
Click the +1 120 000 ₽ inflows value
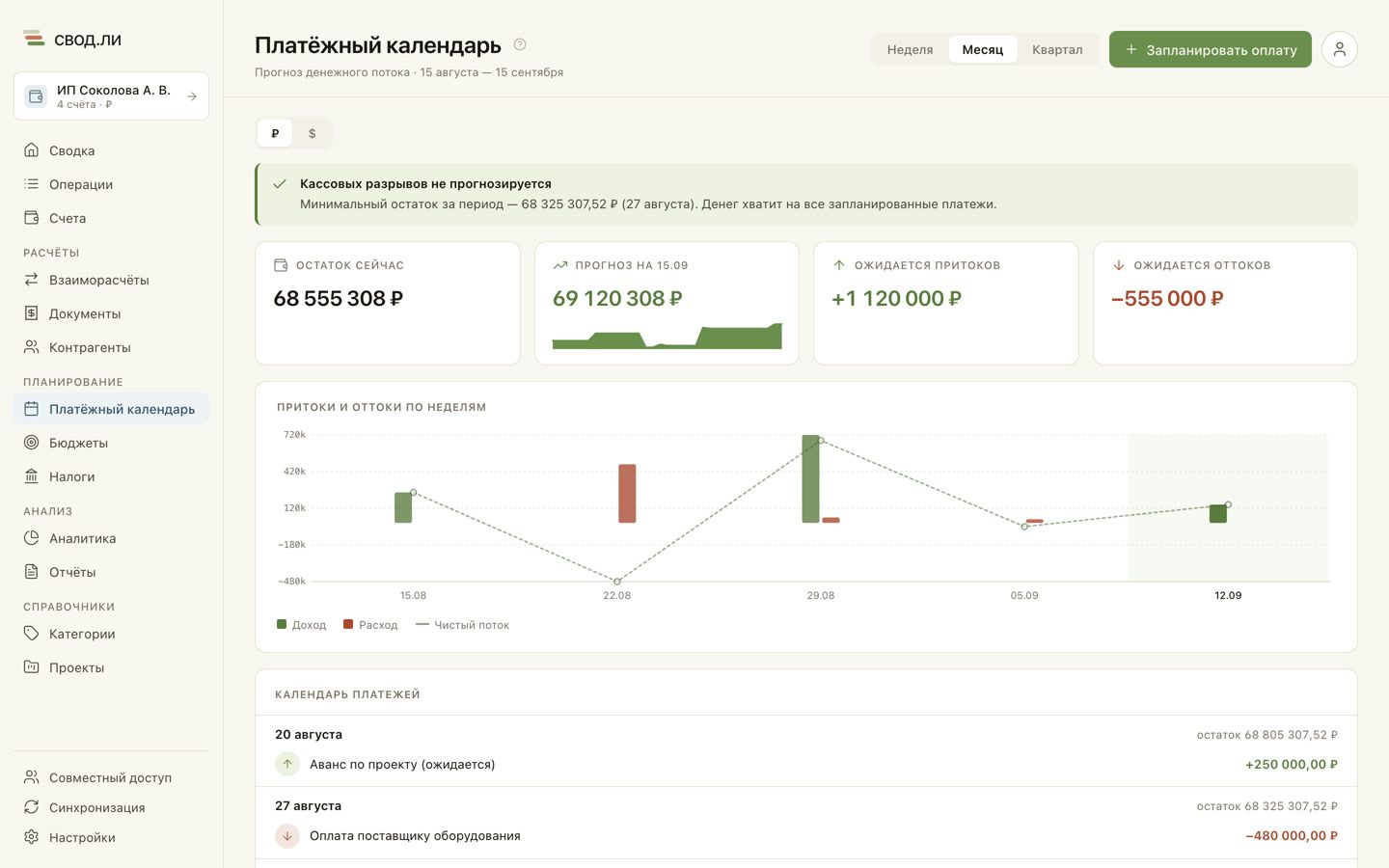coord(897,298)
